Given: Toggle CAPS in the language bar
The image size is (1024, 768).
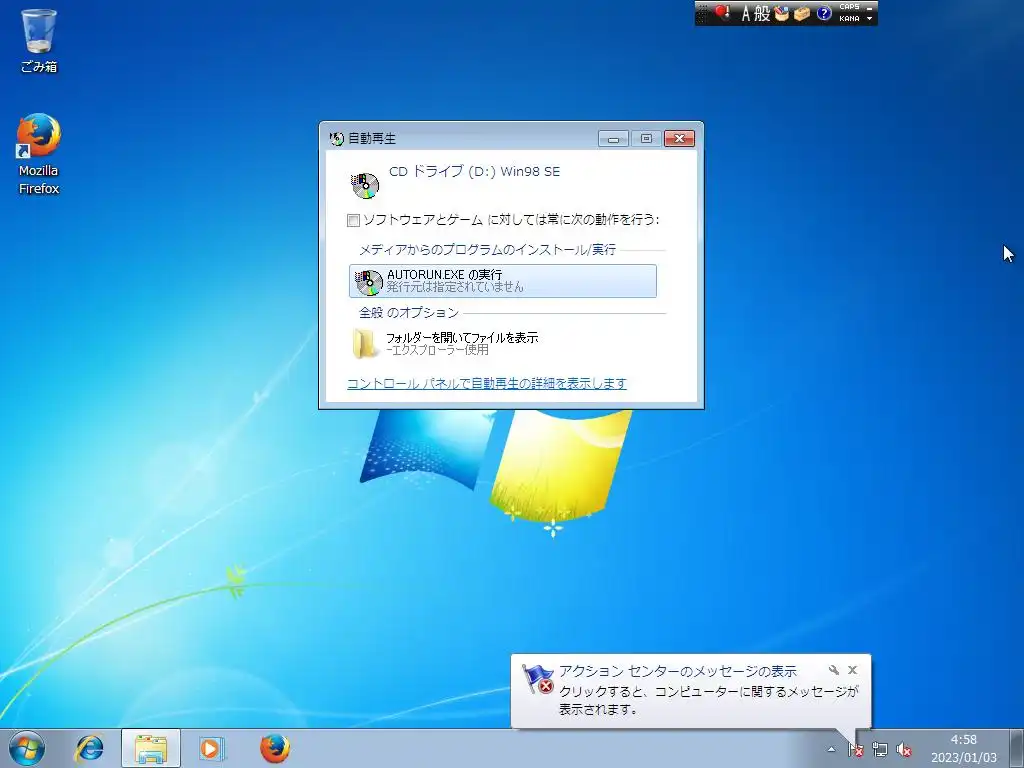Looking at the screenshot, I should [849, 7].
